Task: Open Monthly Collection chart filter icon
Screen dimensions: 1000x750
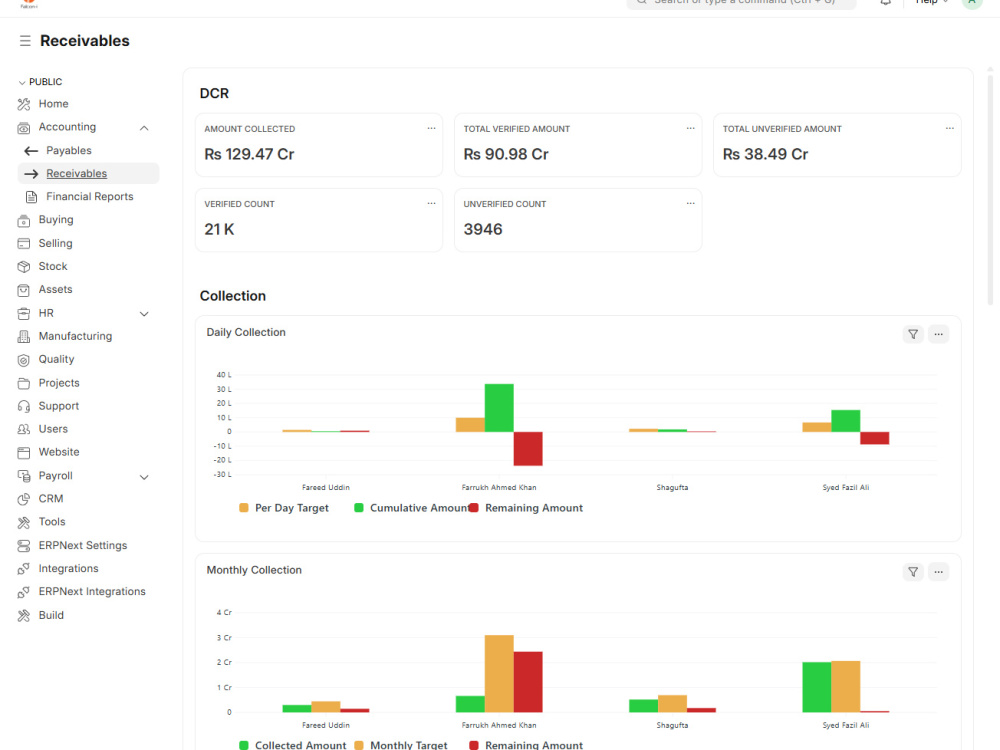Action: (913, 572)
